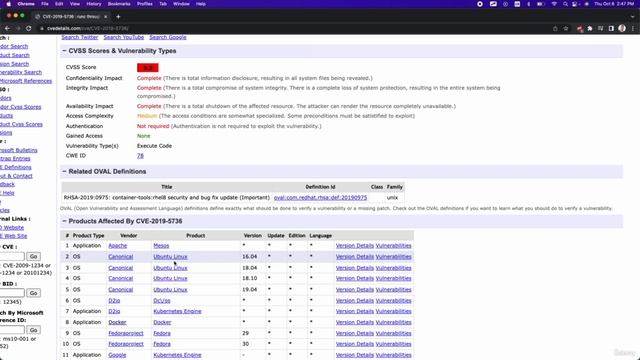
Task: Open the Bookmarks menu
Action: (x=119, y=4)
